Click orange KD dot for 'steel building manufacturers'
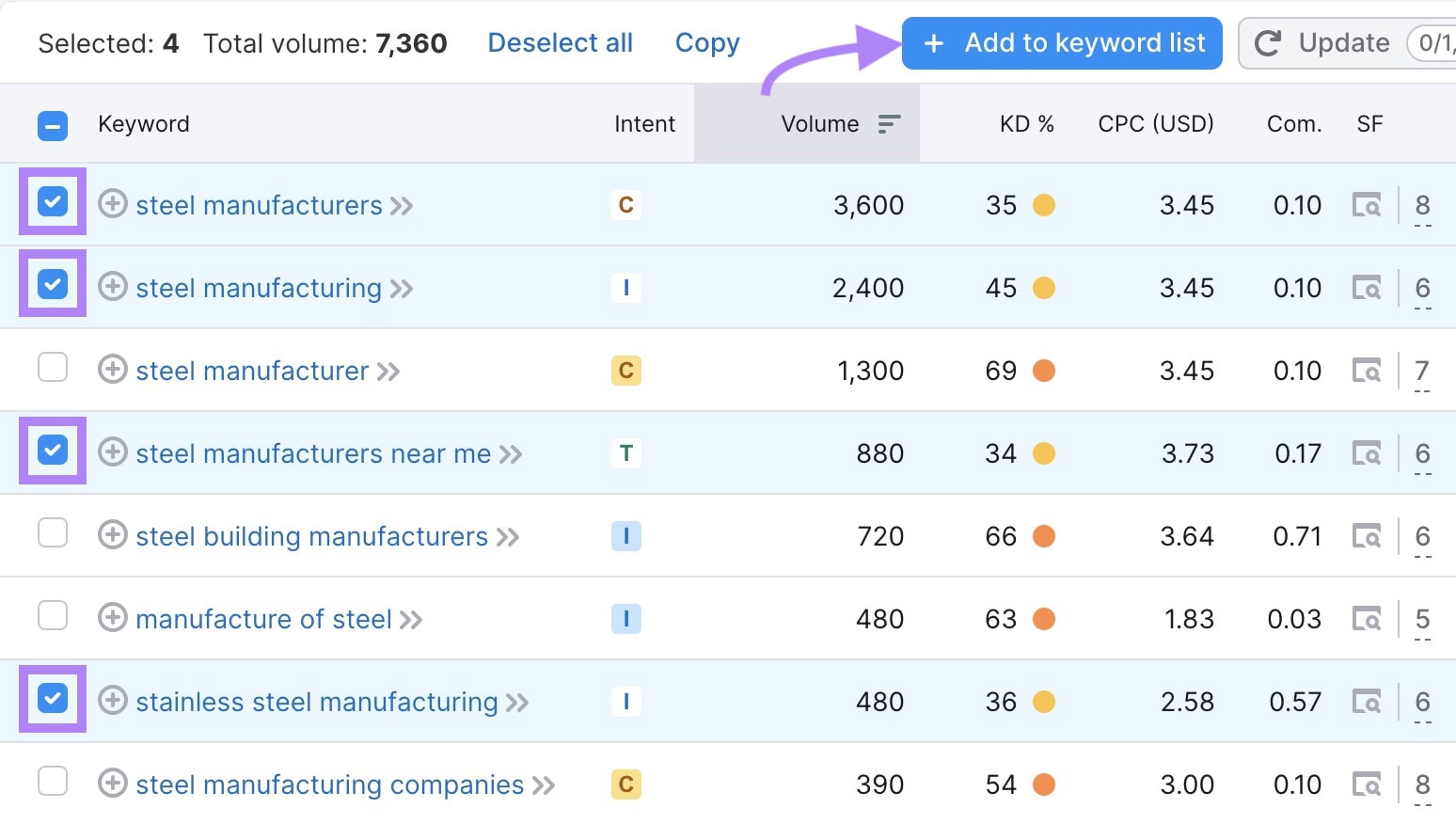Screen dimensions: 1456x824 tap(1044, 536)
